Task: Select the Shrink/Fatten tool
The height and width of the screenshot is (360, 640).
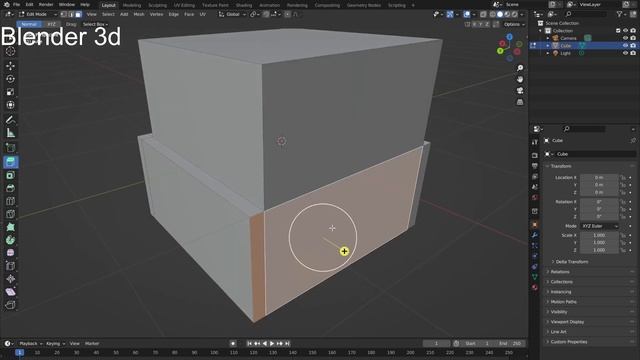Action: point(11,279)
